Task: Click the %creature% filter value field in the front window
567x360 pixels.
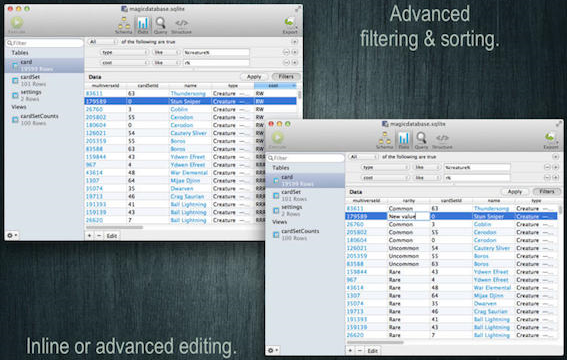Action: [x=477, y=167]
